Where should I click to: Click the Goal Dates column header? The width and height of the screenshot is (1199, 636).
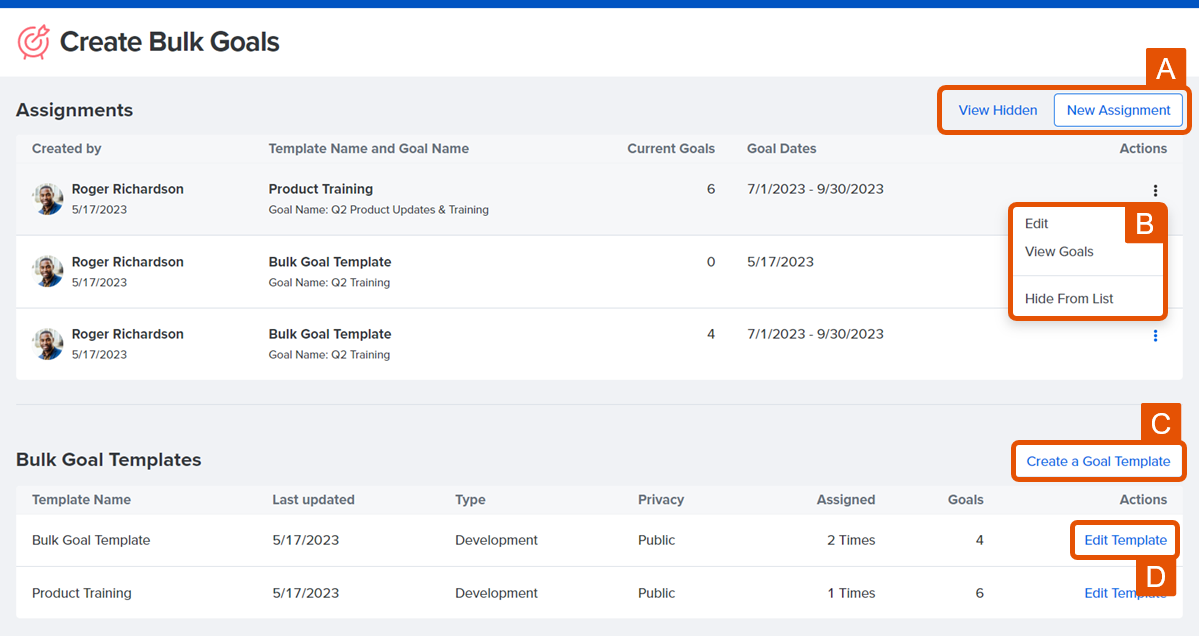[x=781, y=149]
